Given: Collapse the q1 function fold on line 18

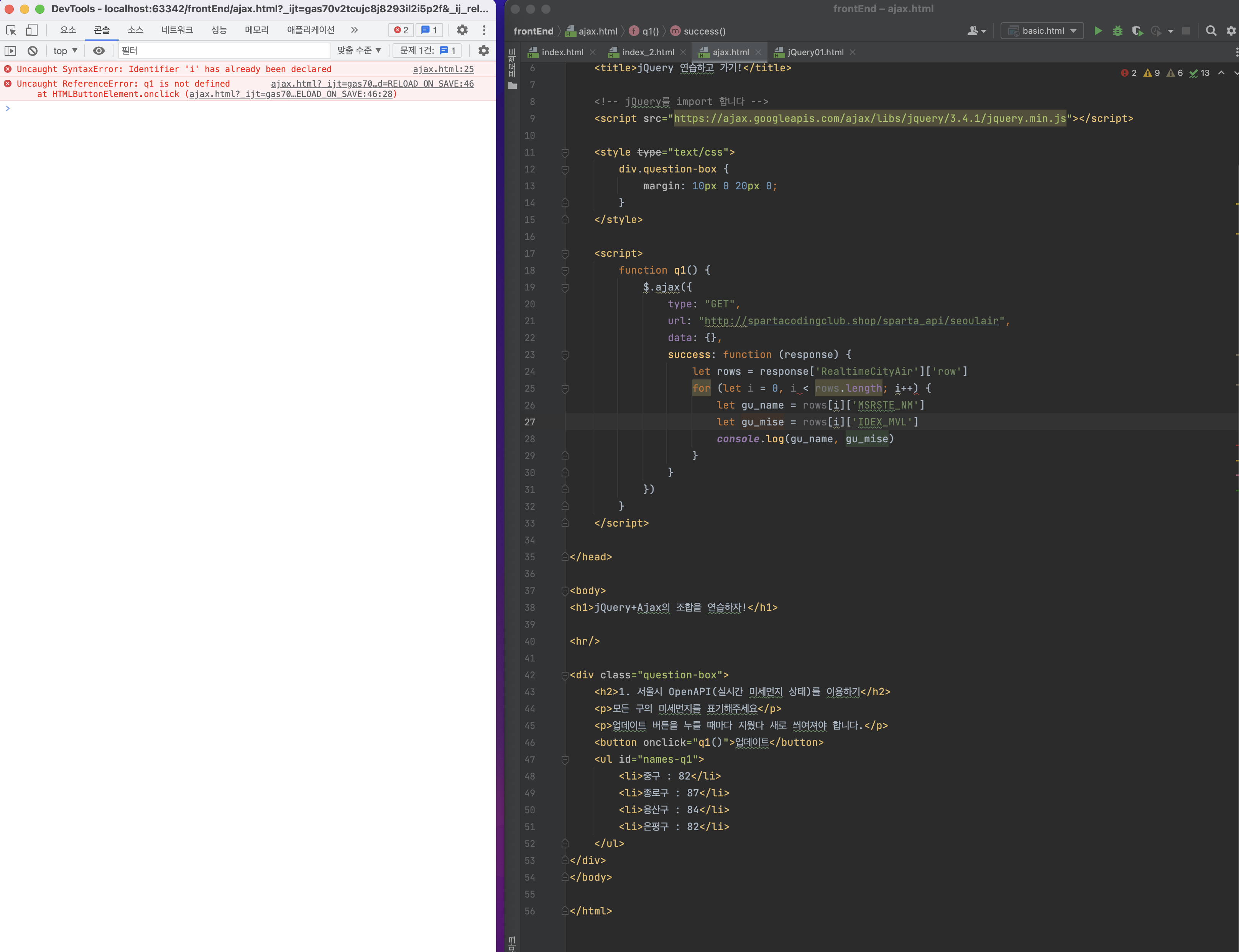Looking at the screenshot, I should (x=565, y=271).
